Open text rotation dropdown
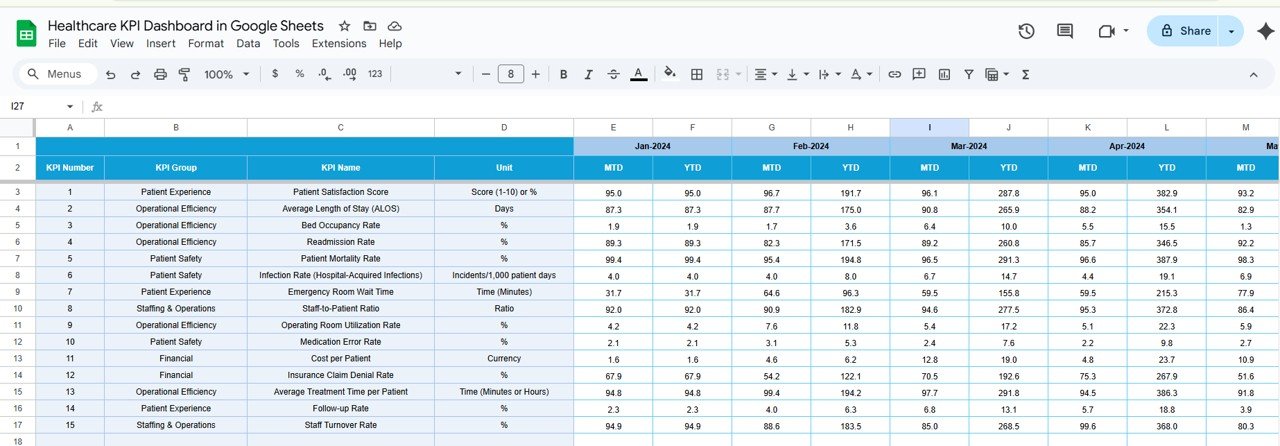 coord(861,74)
